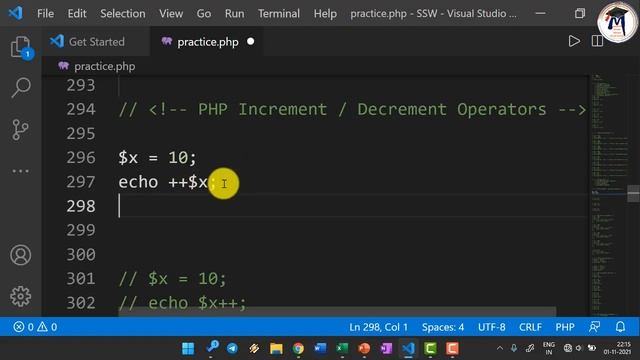Open Source Control view
The image size is (640, 360).
click(x=20, y=130)
